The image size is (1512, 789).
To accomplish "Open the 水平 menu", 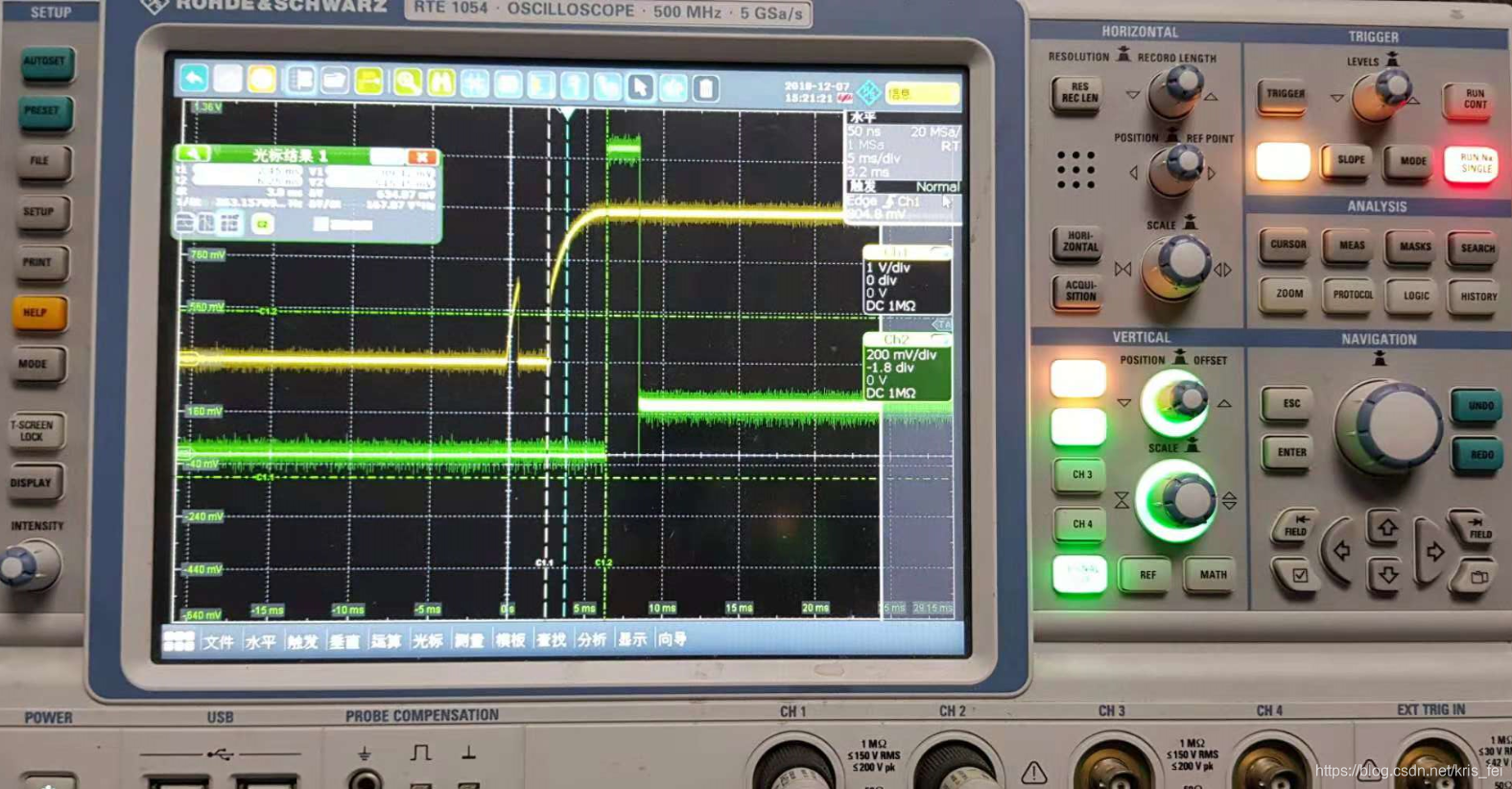I will 260,641.
